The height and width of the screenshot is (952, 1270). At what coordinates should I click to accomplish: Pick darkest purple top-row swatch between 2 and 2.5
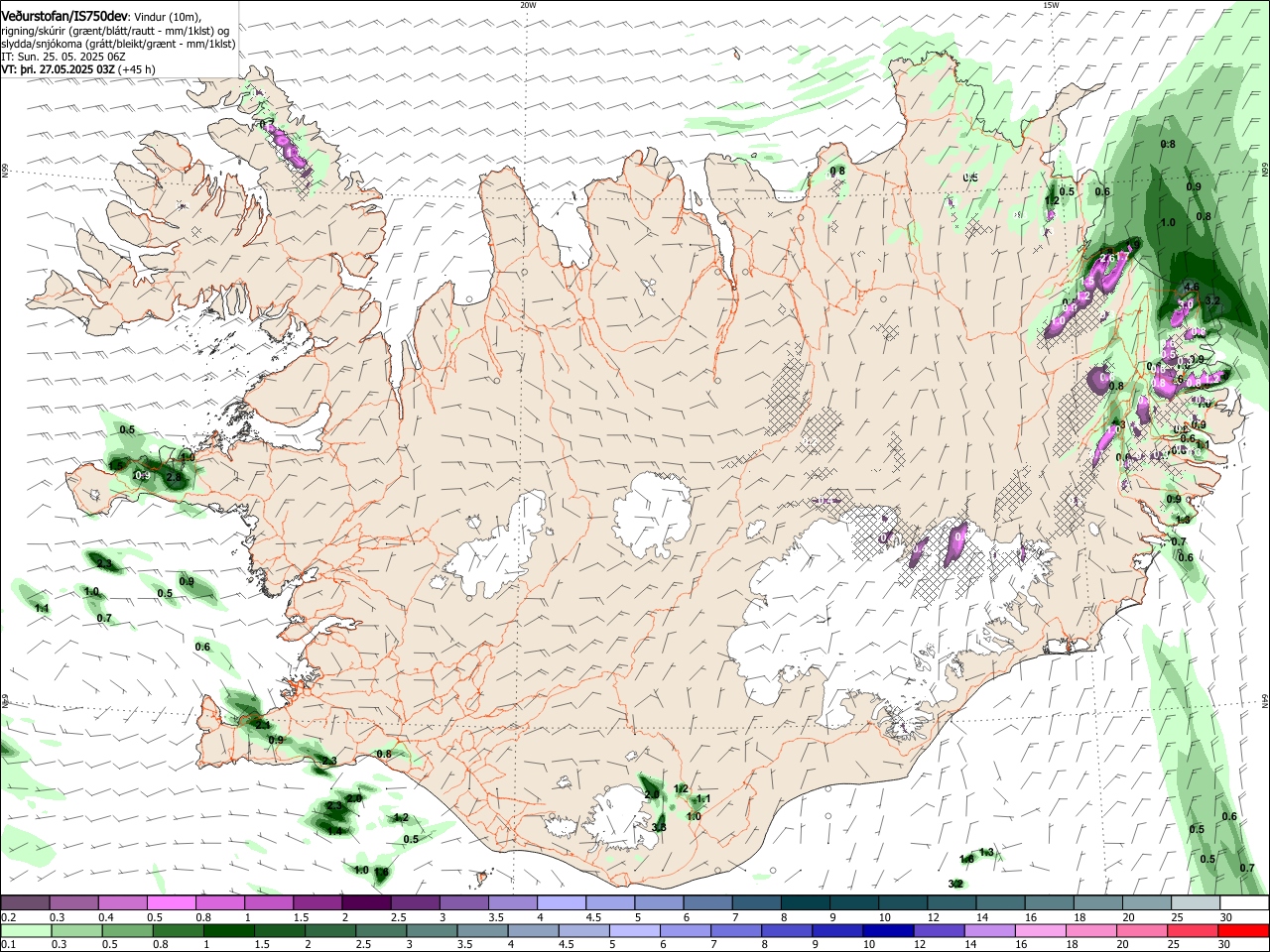point(366,903)
